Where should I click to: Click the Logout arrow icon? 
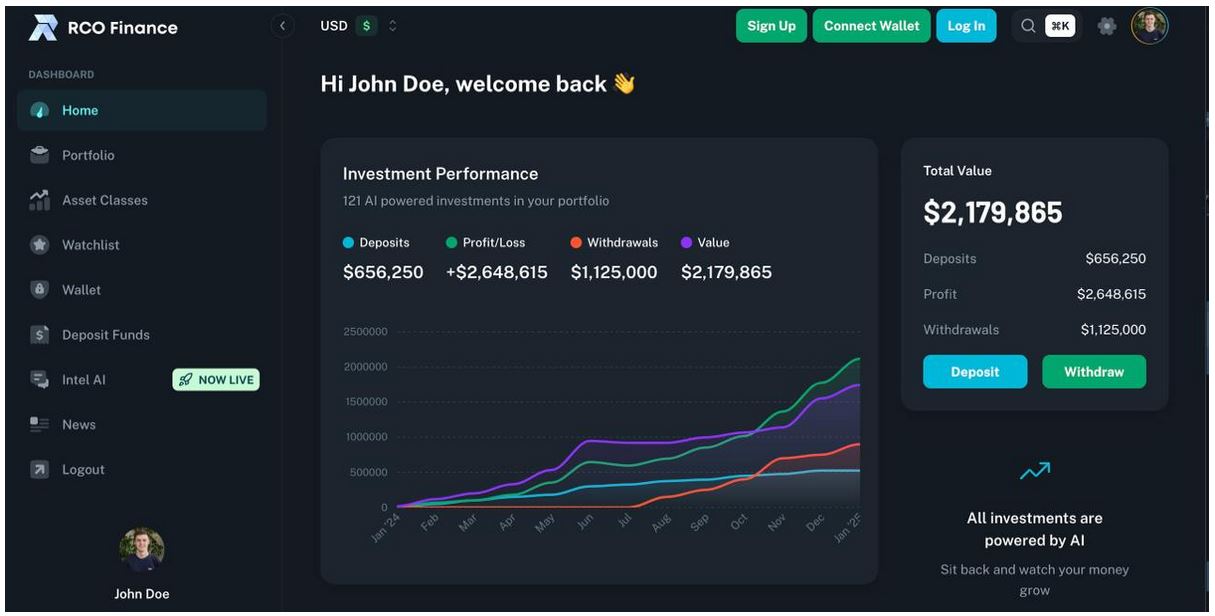[x=40, y=469]
